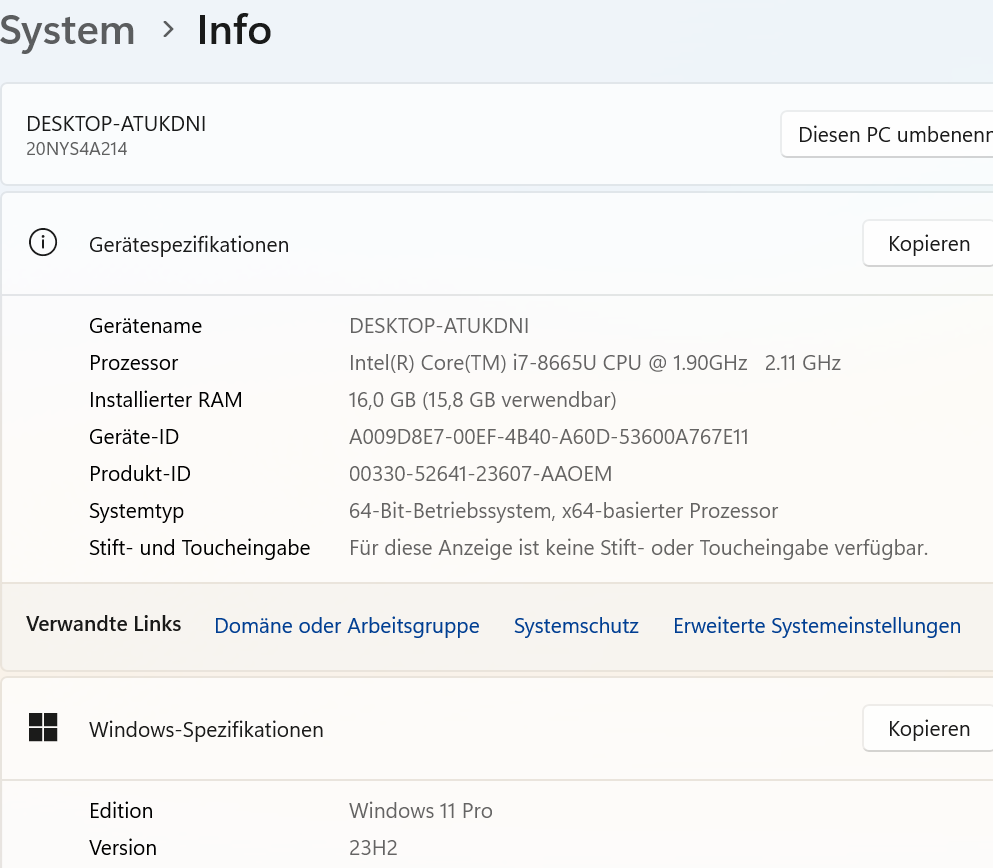Click the breadcrumb chevron between System and Info
The height and width of the screenshot is (868, 993).
click(168, 29)
